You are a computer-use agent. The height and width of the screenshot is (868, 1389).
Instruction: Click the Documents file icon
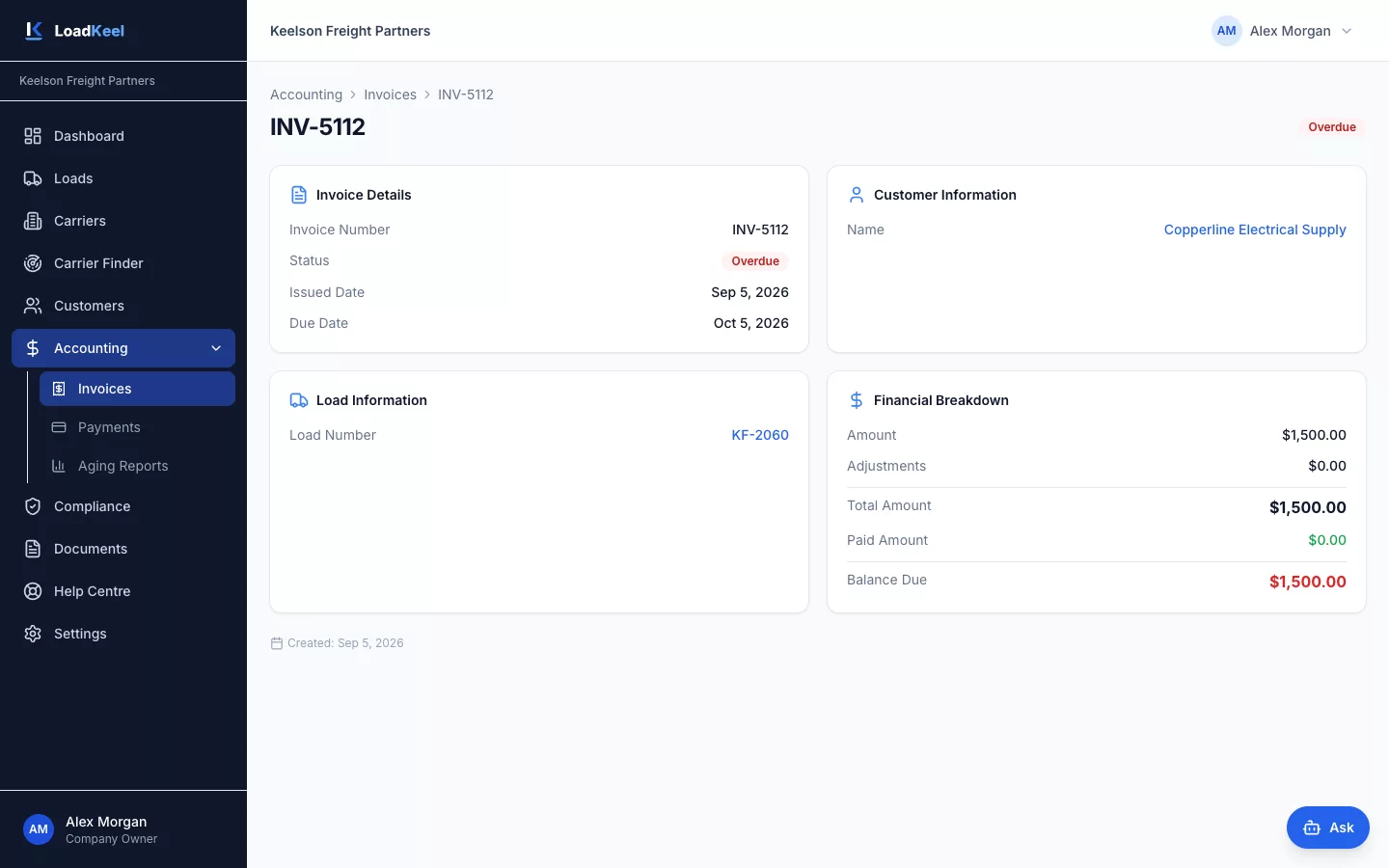(x=33, y=549)
